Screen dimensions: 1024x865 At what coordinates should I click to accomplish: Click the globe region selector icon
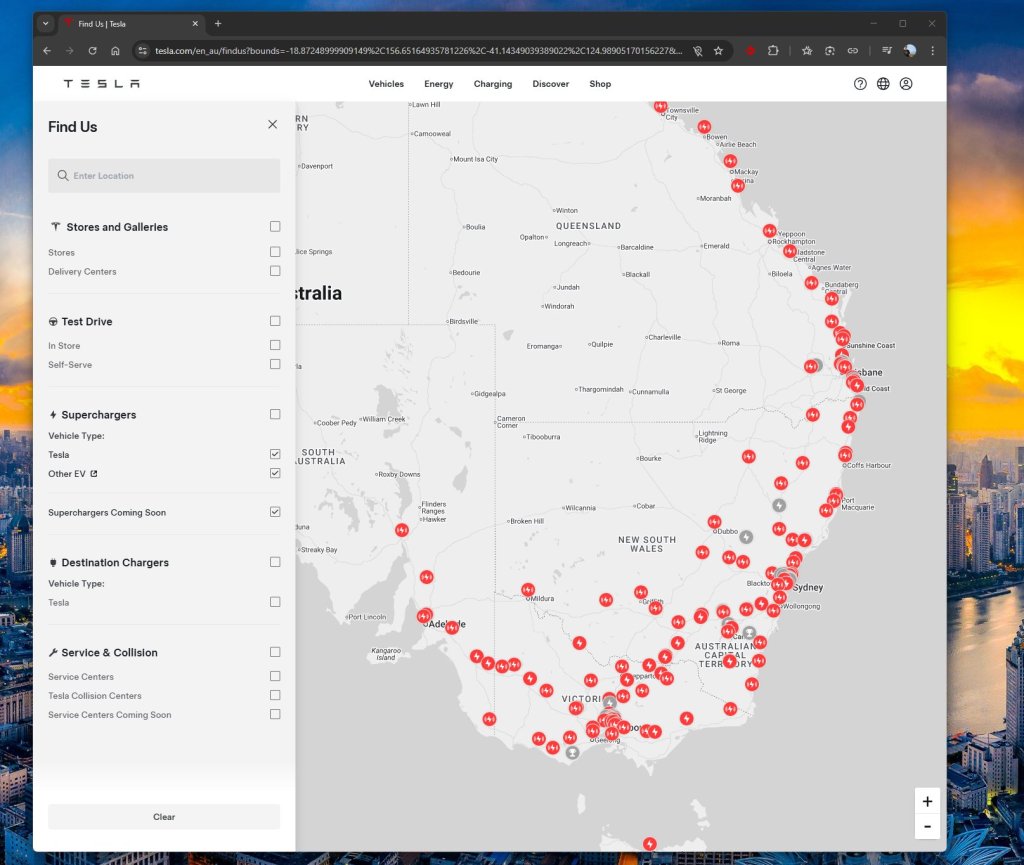coord(883,84)
